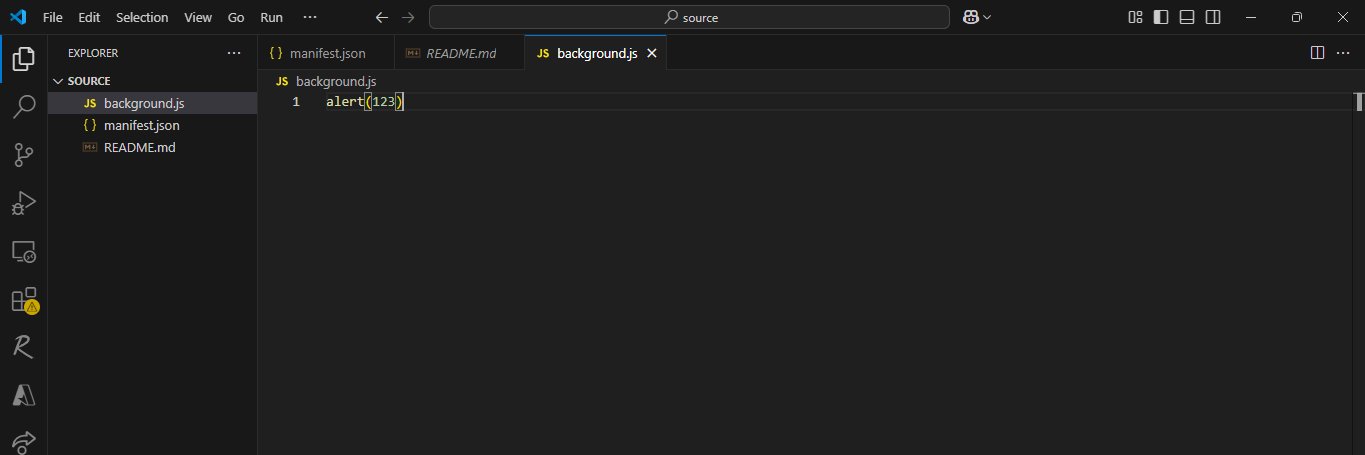Open manifest.json from the Explorer tree
Viewport: 1365px width, 455px height.
point(152,125)
